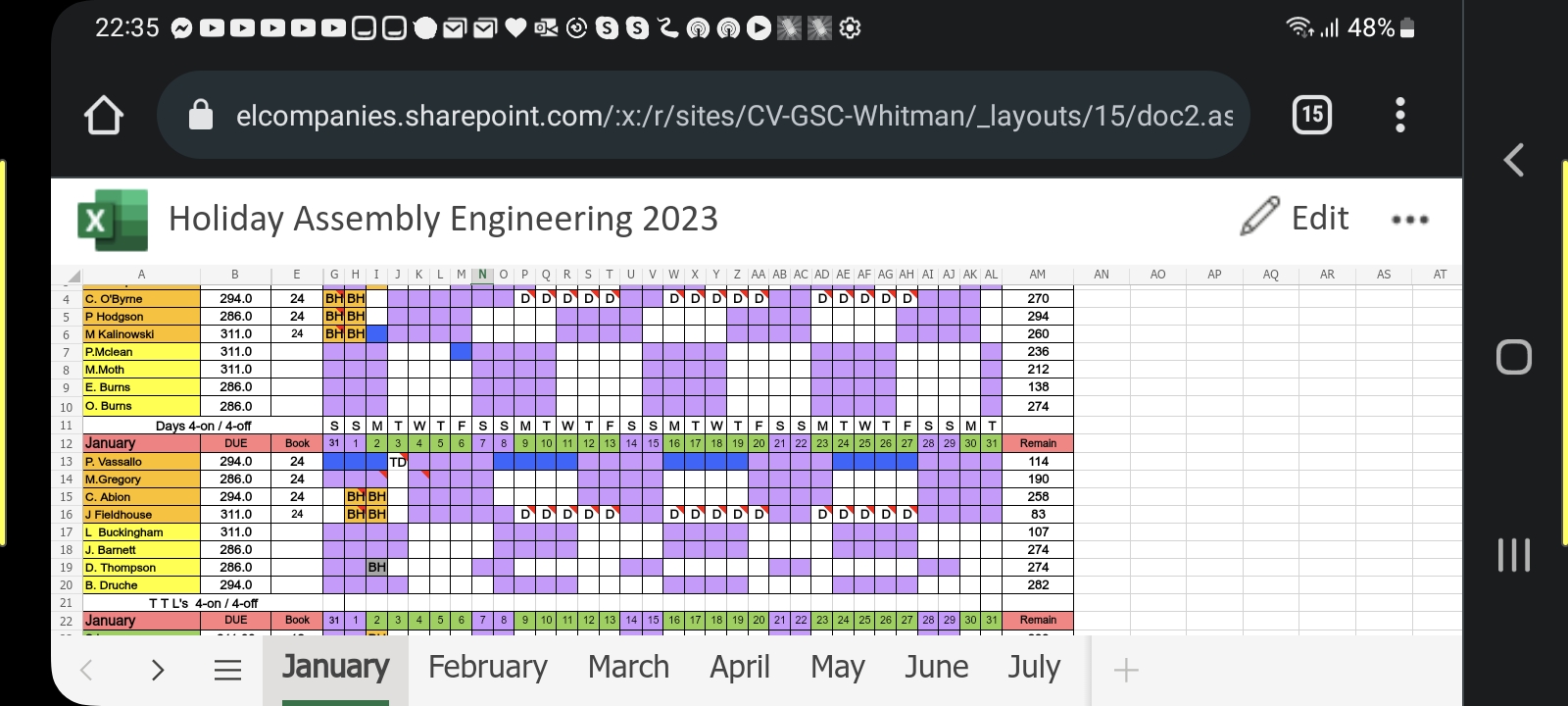
Task: Open Excel's more options ellipsis menu
Action: 1409,220
